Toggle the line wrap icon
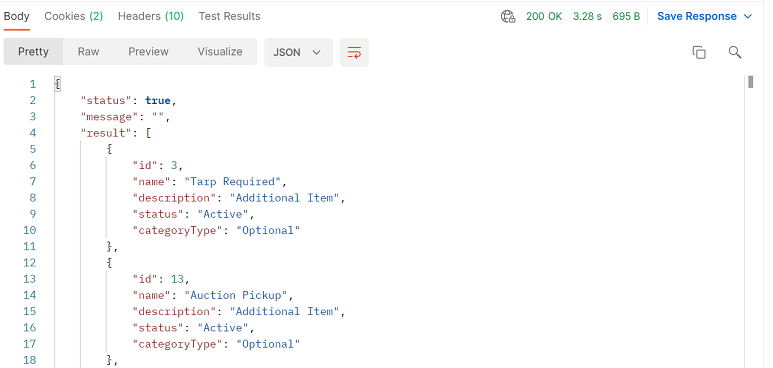The height and width of the screenshot is (368, 773). pos(354,52)
